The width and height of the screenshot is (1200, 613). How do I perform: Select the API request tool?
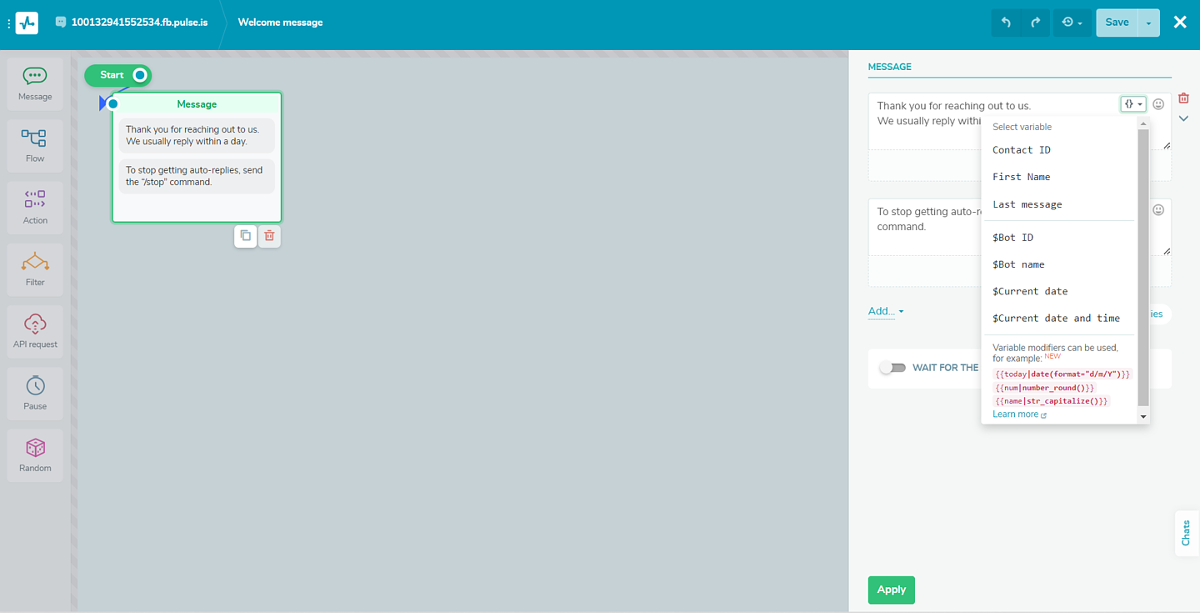pyautogui.click(x=34, y=331)
